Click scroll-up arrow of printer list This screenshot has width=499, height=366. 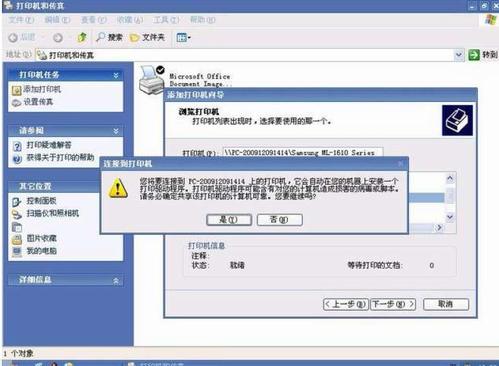click(450, 178)
